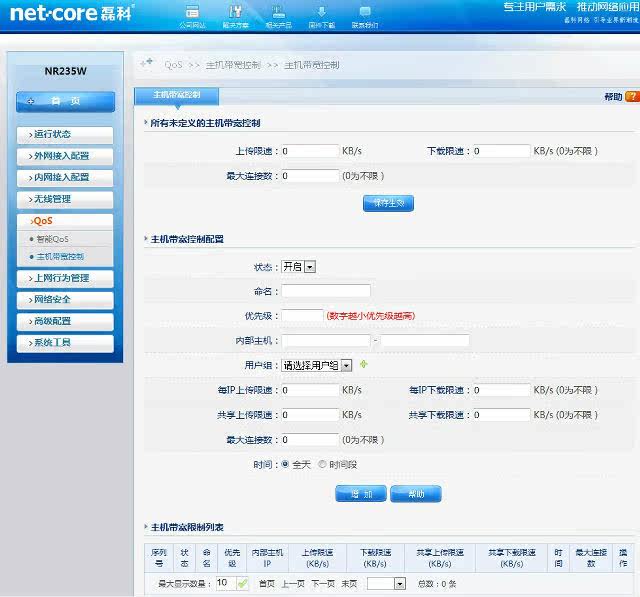
Task: Select the 时间段 radio button
Action: (322, 464)
